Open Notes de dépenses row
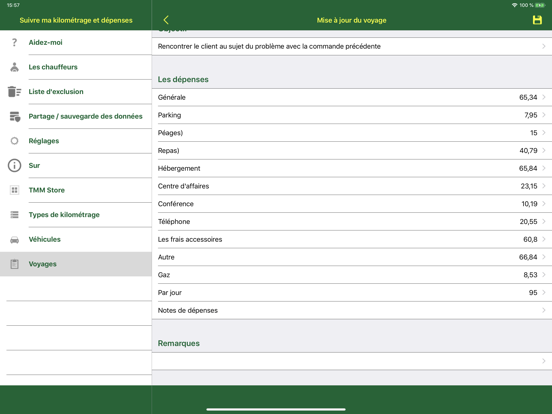Viewport: 552px width, 414px height. pyautogui.click(x=352, y=310)
